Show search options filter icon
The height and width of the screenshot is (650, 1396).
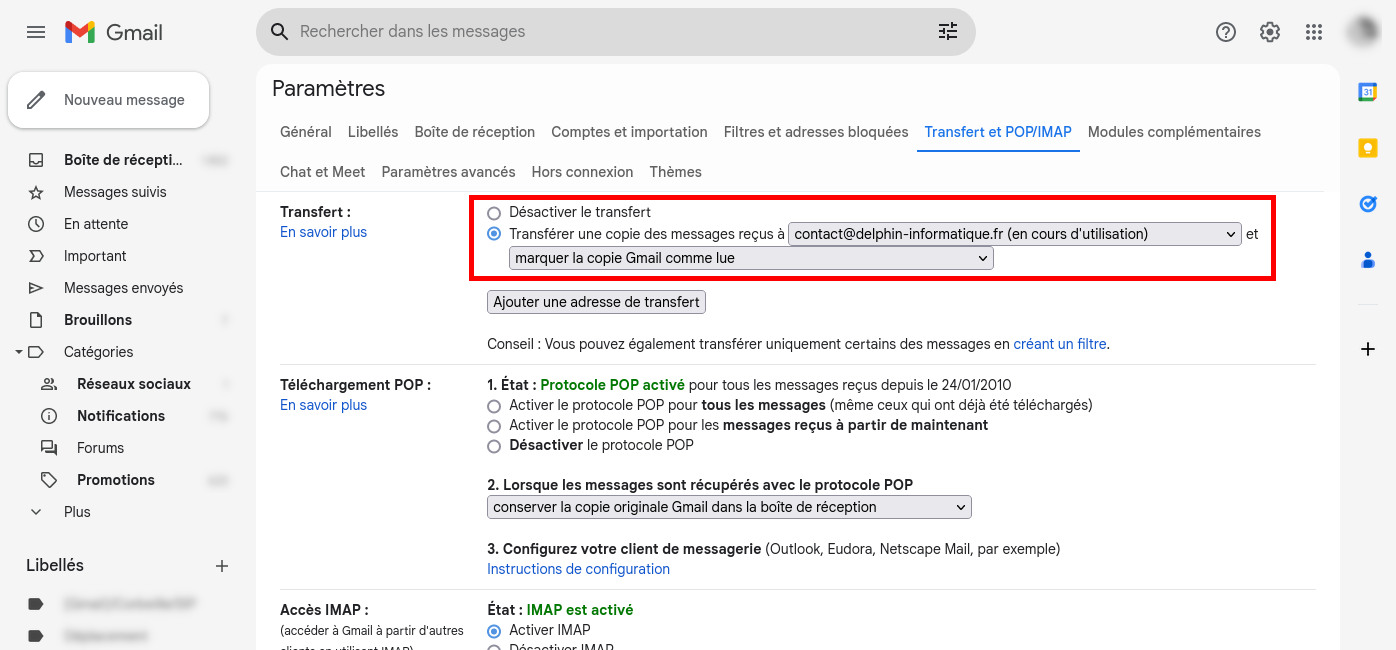[947, 32]
